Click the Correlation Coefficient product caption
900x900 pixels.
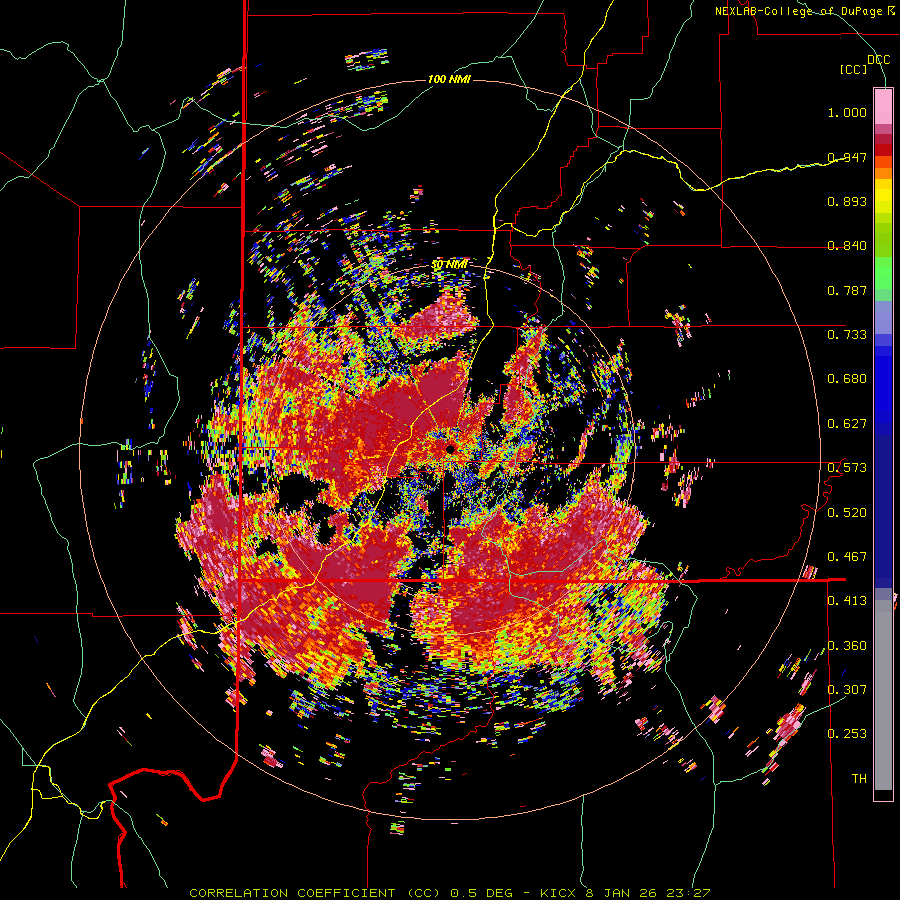tap(449, 893)
